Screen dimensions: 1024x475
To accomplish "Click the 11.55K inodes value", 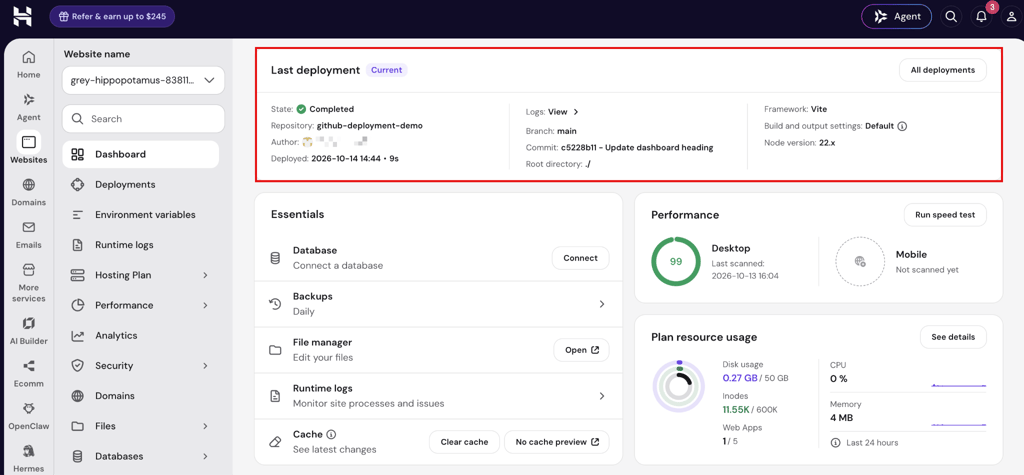I will [x=737, y=410].
